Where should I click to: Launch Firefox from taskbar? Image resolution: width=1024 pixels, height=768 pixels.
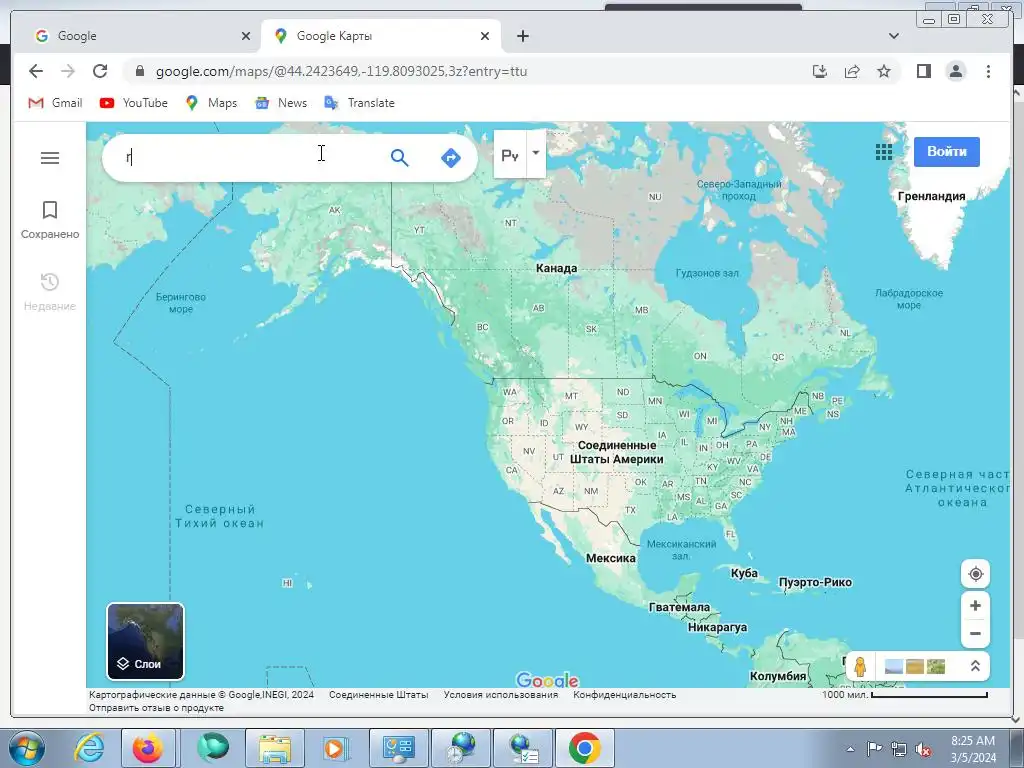pyautogui.click(x=148, y=748)
